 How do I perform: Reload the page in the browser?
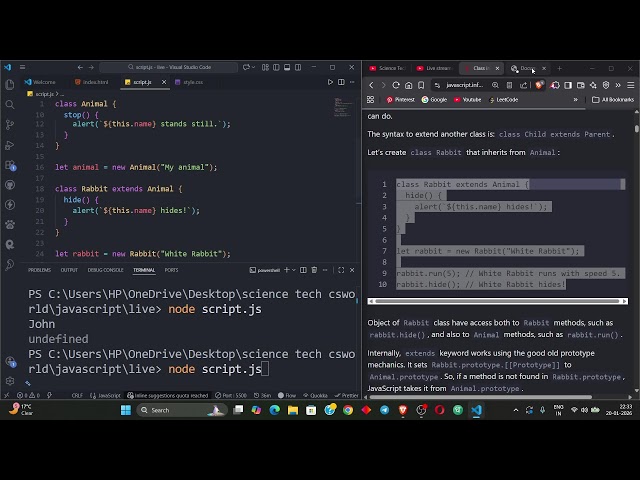click(396, 85)
